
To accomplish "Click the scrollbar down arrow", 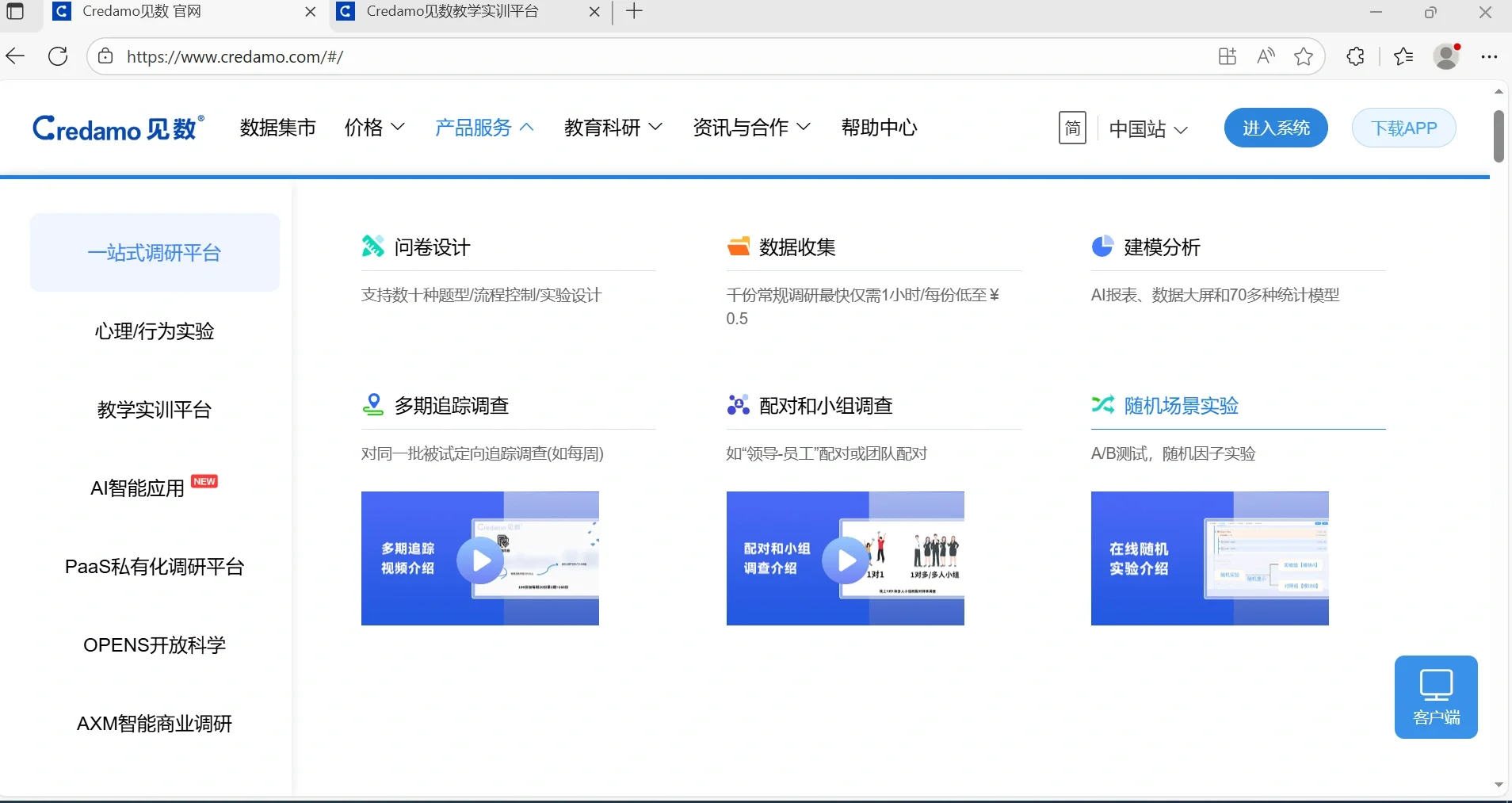I will click(1499, 785).
